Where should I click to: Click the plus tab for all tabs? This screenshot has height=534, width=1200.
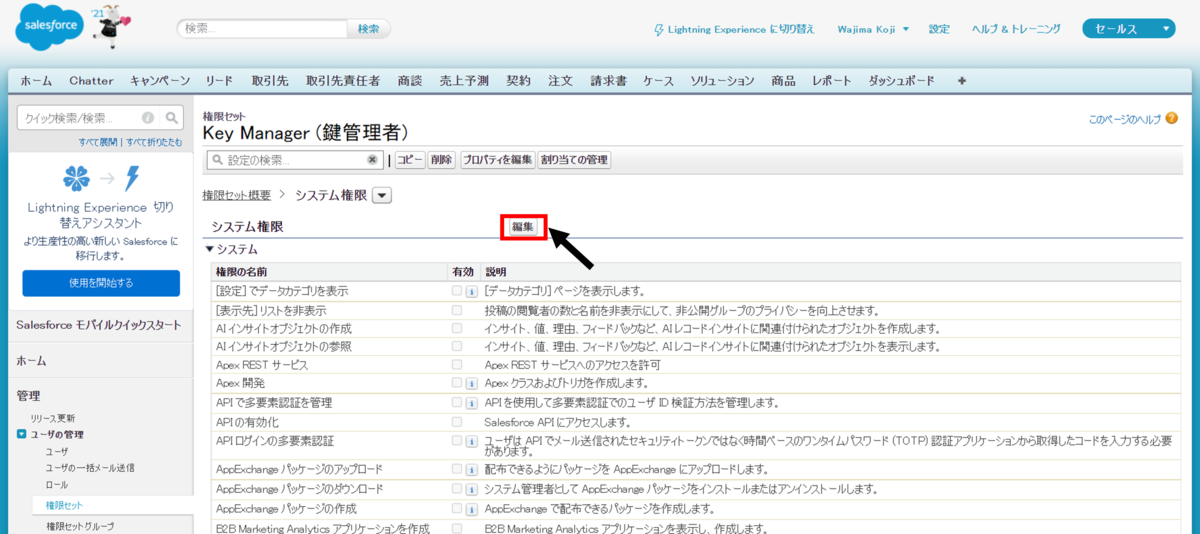pyautogui.click(x=962, y=80)
